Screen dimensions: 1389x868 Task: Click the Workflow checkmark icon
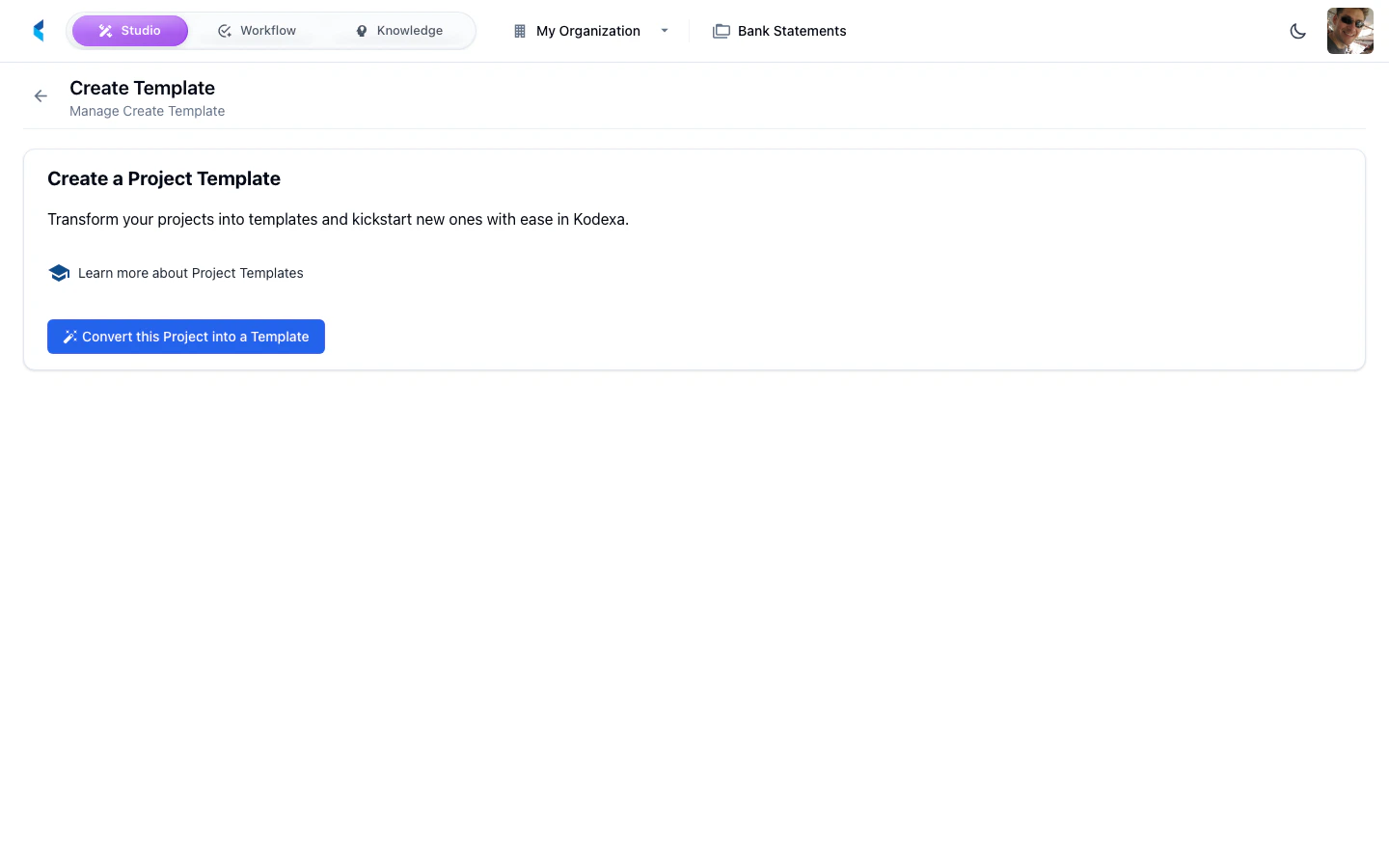pyautogui.click(x=225, y=30)
